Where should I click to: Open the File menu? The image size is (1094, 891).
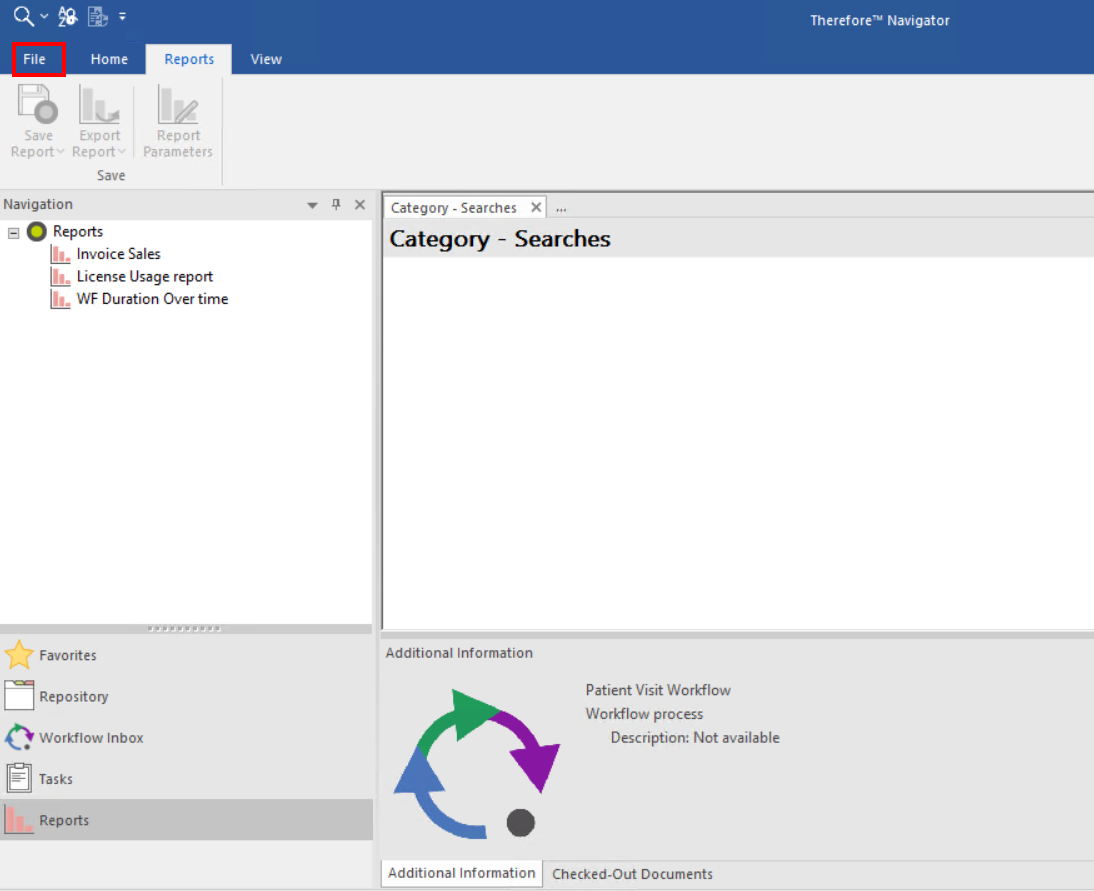click(38, 59)
